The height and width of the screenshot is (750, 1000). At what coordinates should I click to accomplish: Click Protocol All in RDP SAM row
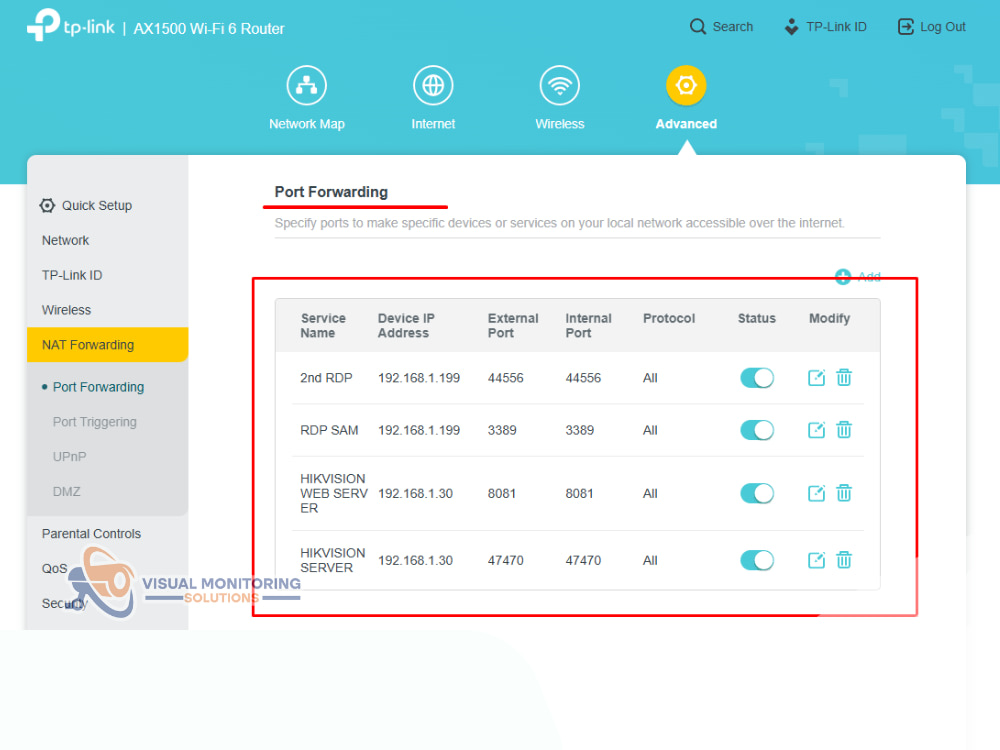coord(650,430)
